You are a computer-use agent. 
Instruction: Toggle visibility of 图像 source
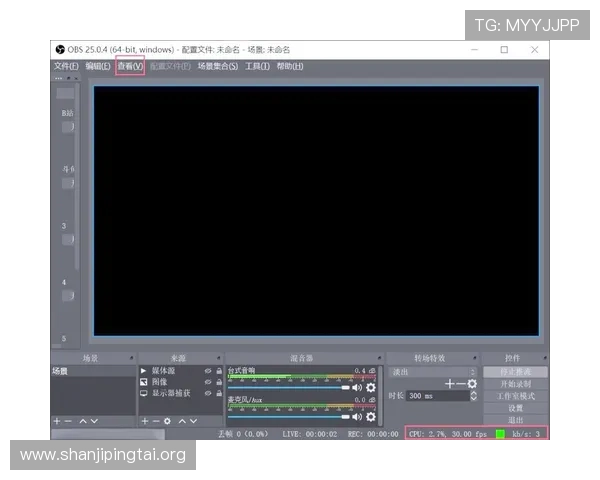tap(208, 382)
